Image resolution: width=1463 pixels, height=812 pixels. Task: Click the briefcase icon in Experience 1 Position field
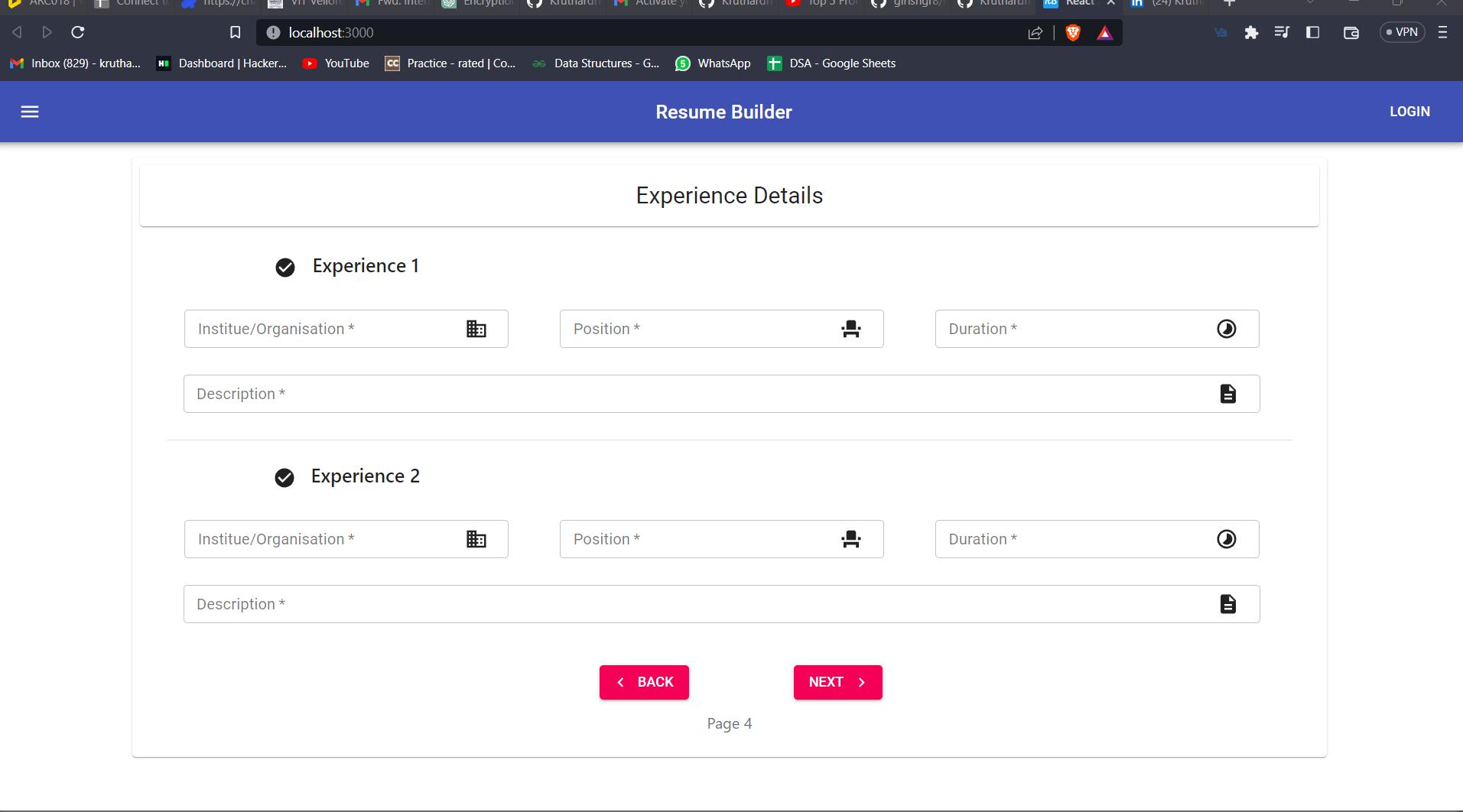[x=851, y=329]
